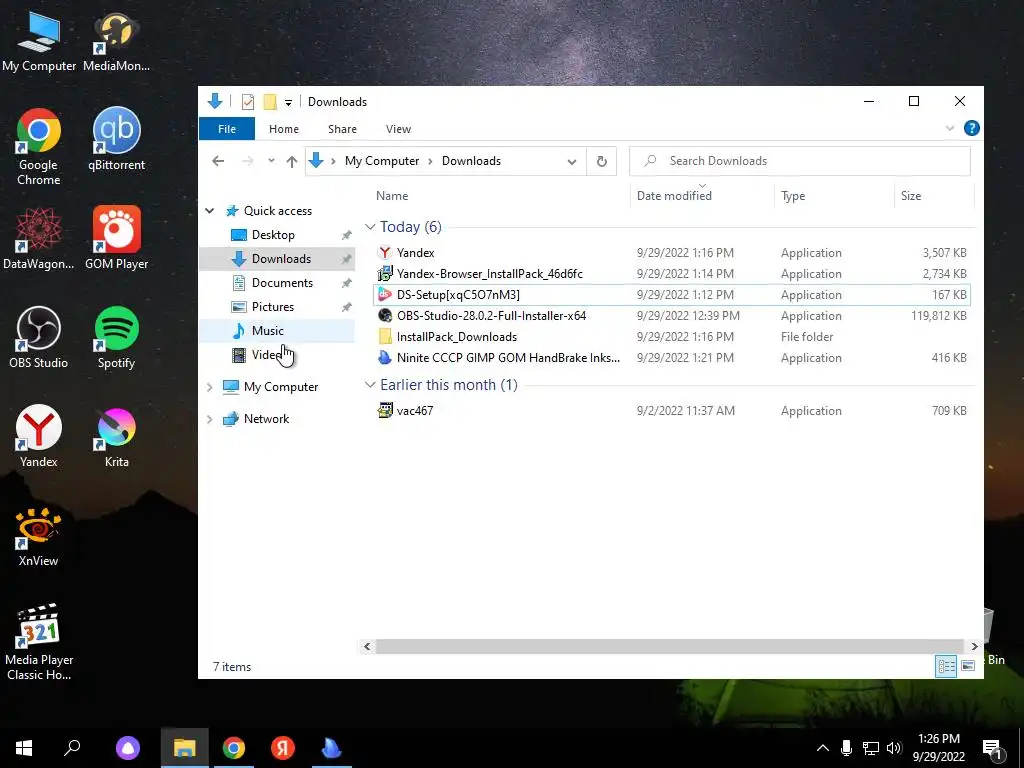Sort by Size column header
This screenshot has height=768, width=1024.
(x=910, y=196)
